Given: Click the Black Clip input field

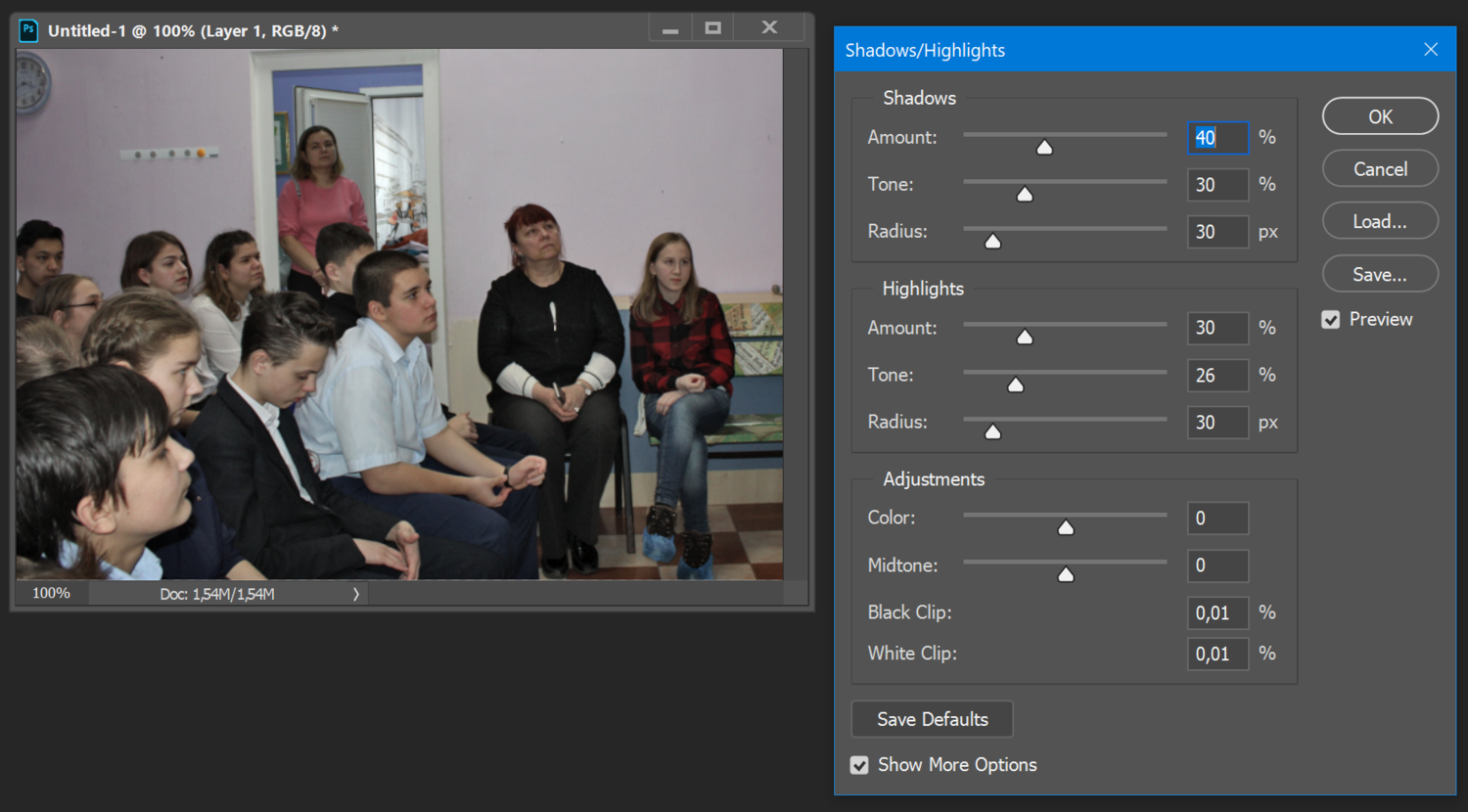Looking at the screenshot, I should pyautogui.click(x=1217, y=613).
